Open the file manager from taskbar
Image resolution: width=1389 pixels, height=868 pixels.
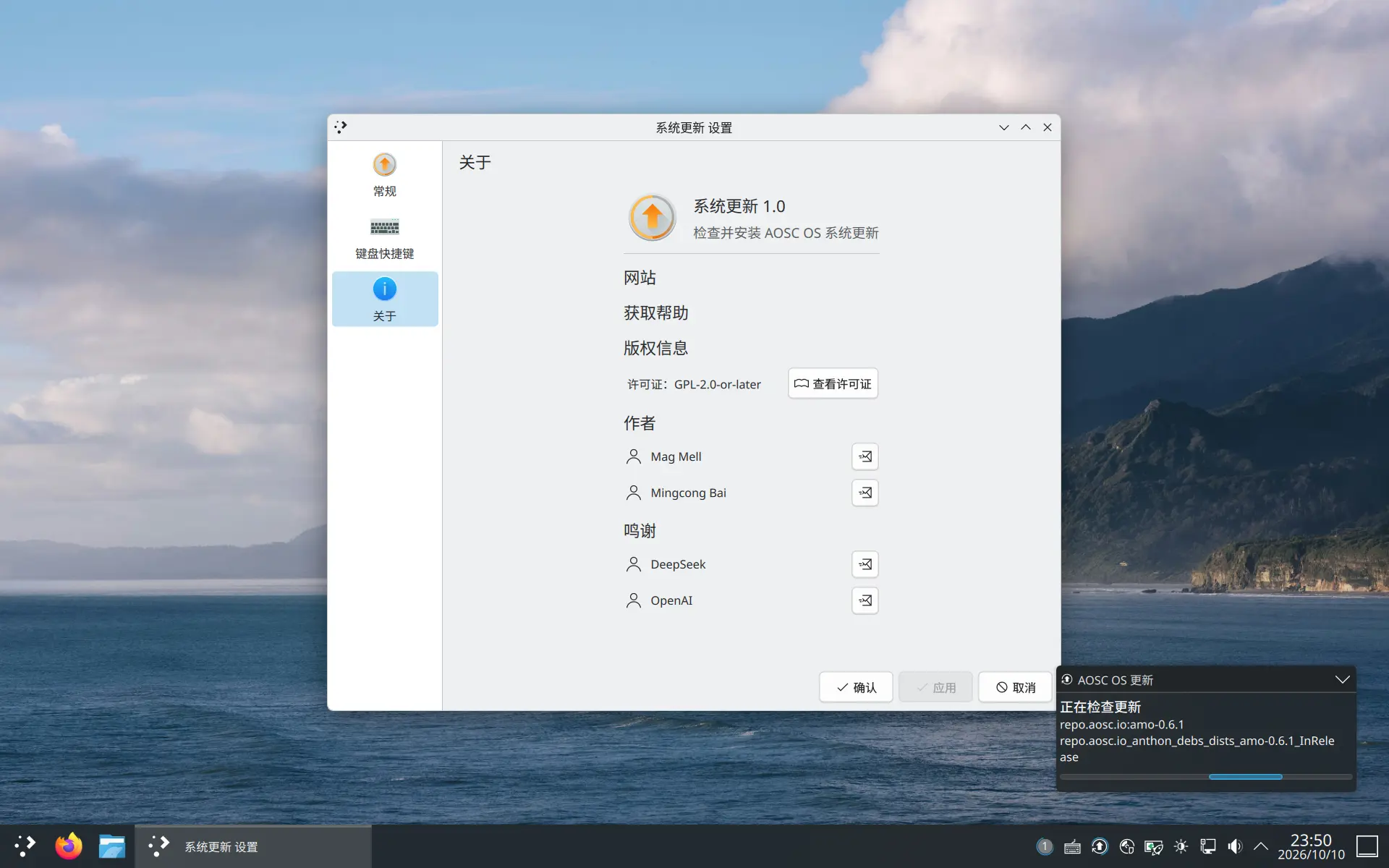(x=112, y=846)
